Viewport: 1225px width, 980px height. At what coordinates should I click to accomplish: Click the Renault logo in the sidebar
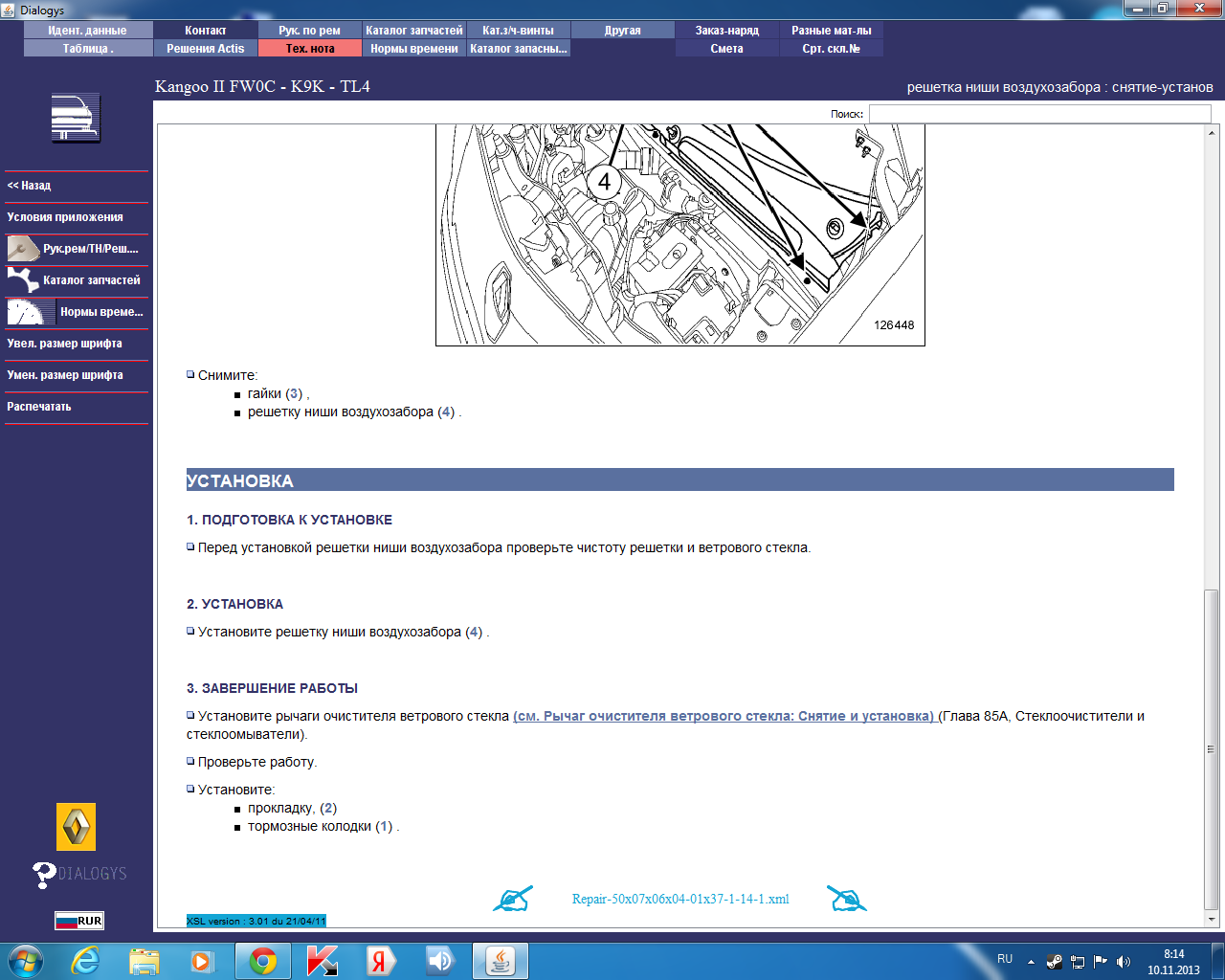click(77, 827)
